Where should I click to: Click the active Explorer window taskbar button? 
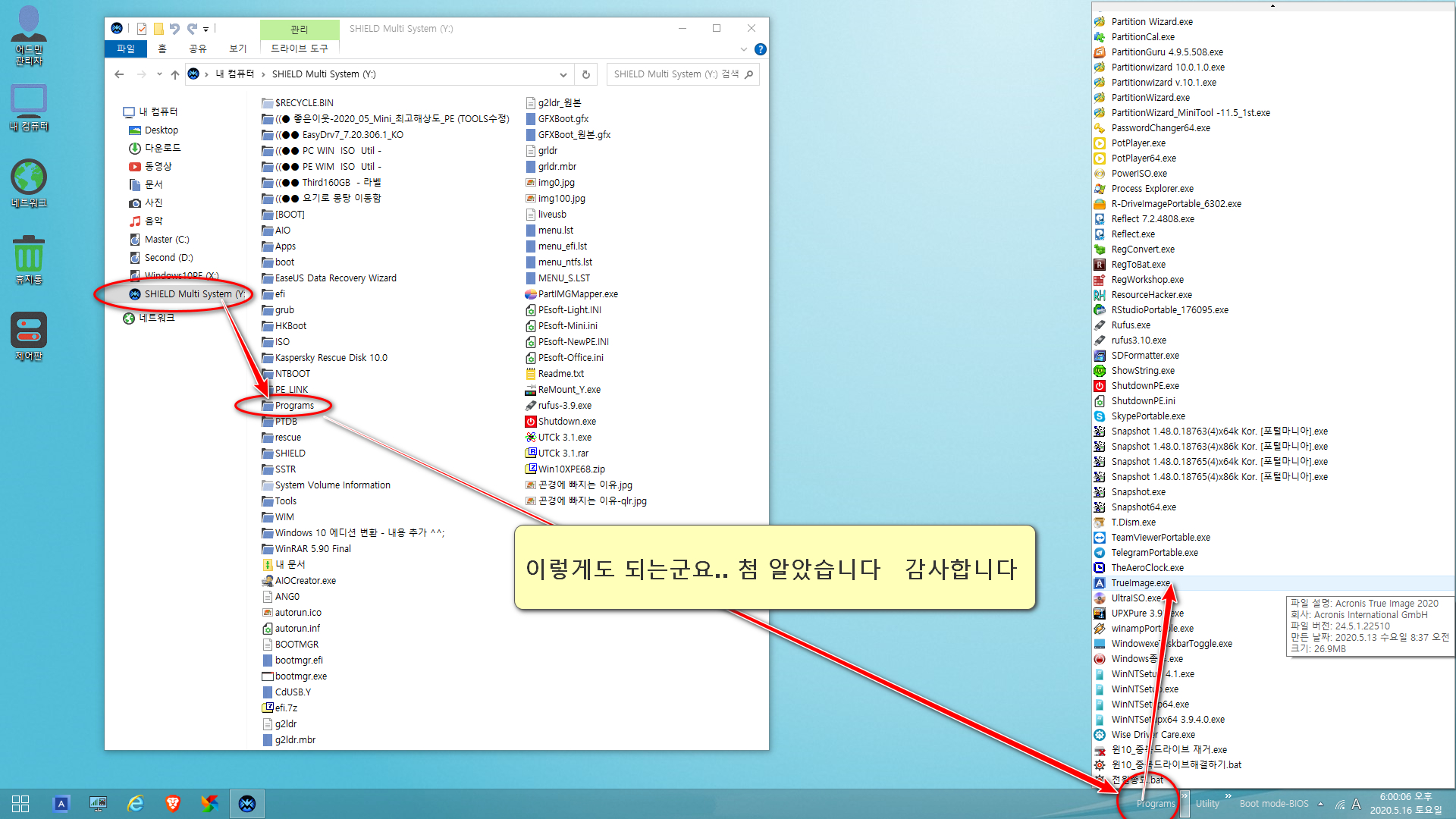pos(247,804)
